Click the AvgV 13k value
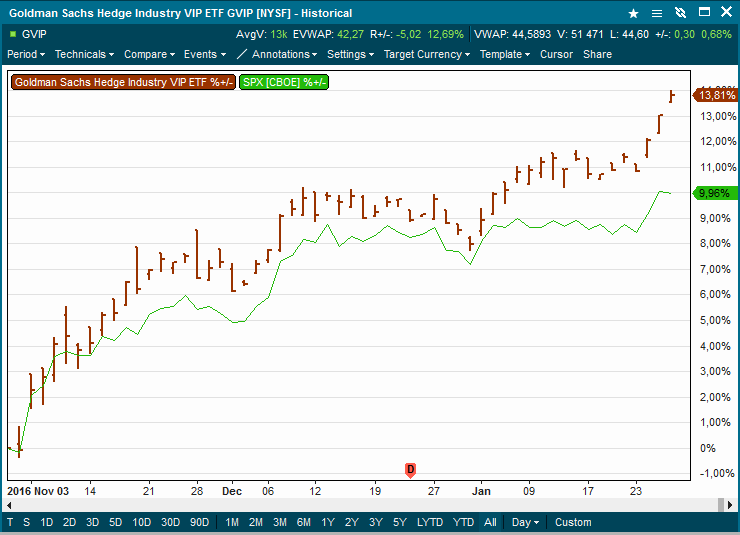 (x=261, y=34)
